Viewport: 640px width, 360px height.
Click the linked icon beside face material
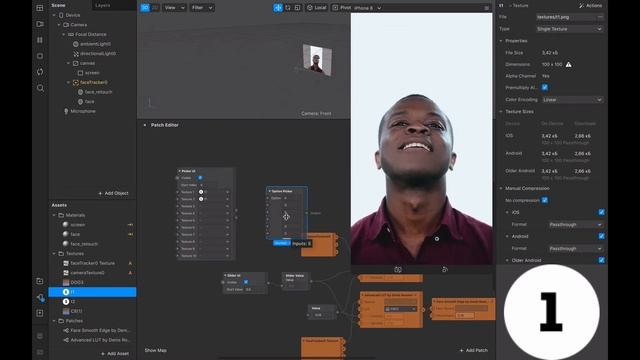pos(130,234)
